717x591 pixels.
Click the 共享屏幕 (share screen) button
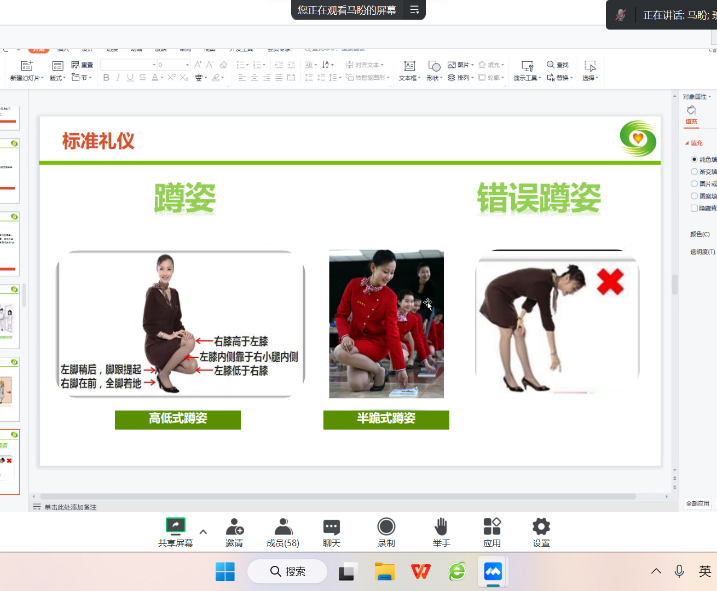[175, 527]
